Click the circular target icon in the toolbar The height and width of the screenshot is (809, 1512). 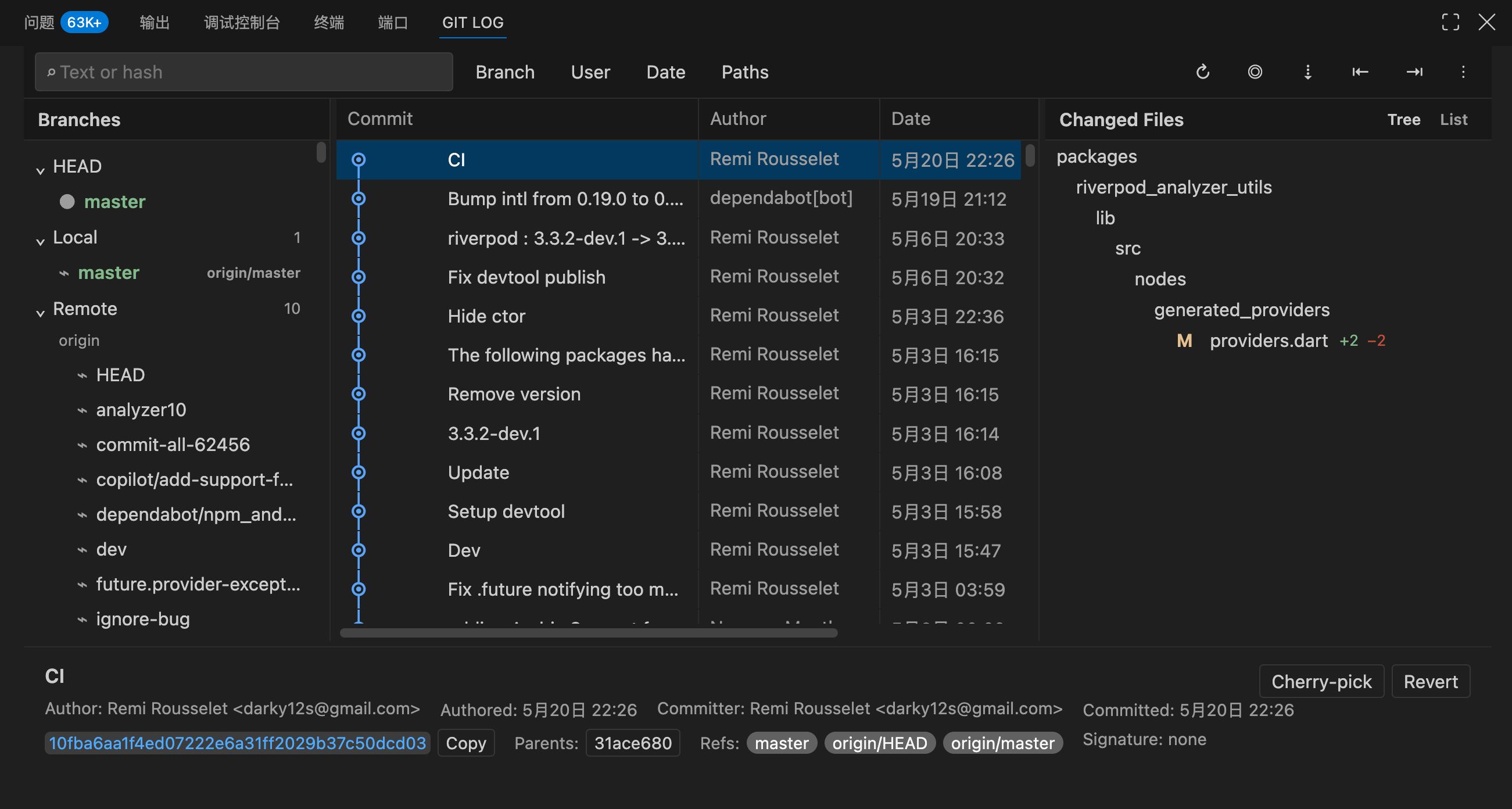[1255, 71]
